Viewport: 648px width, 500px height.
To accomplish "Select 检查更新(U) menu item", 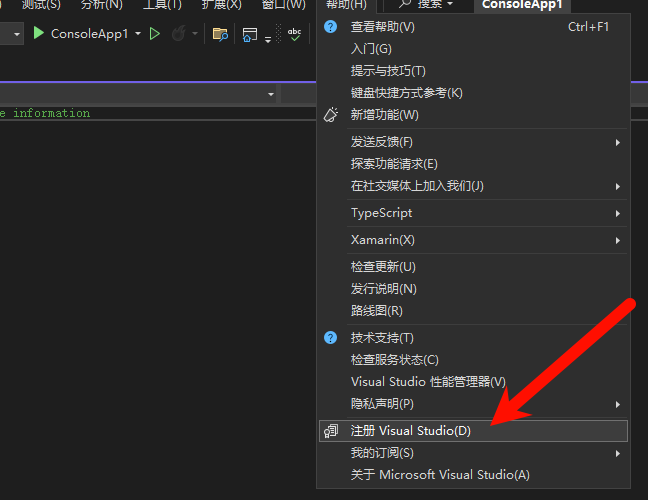I will [473, 267].
